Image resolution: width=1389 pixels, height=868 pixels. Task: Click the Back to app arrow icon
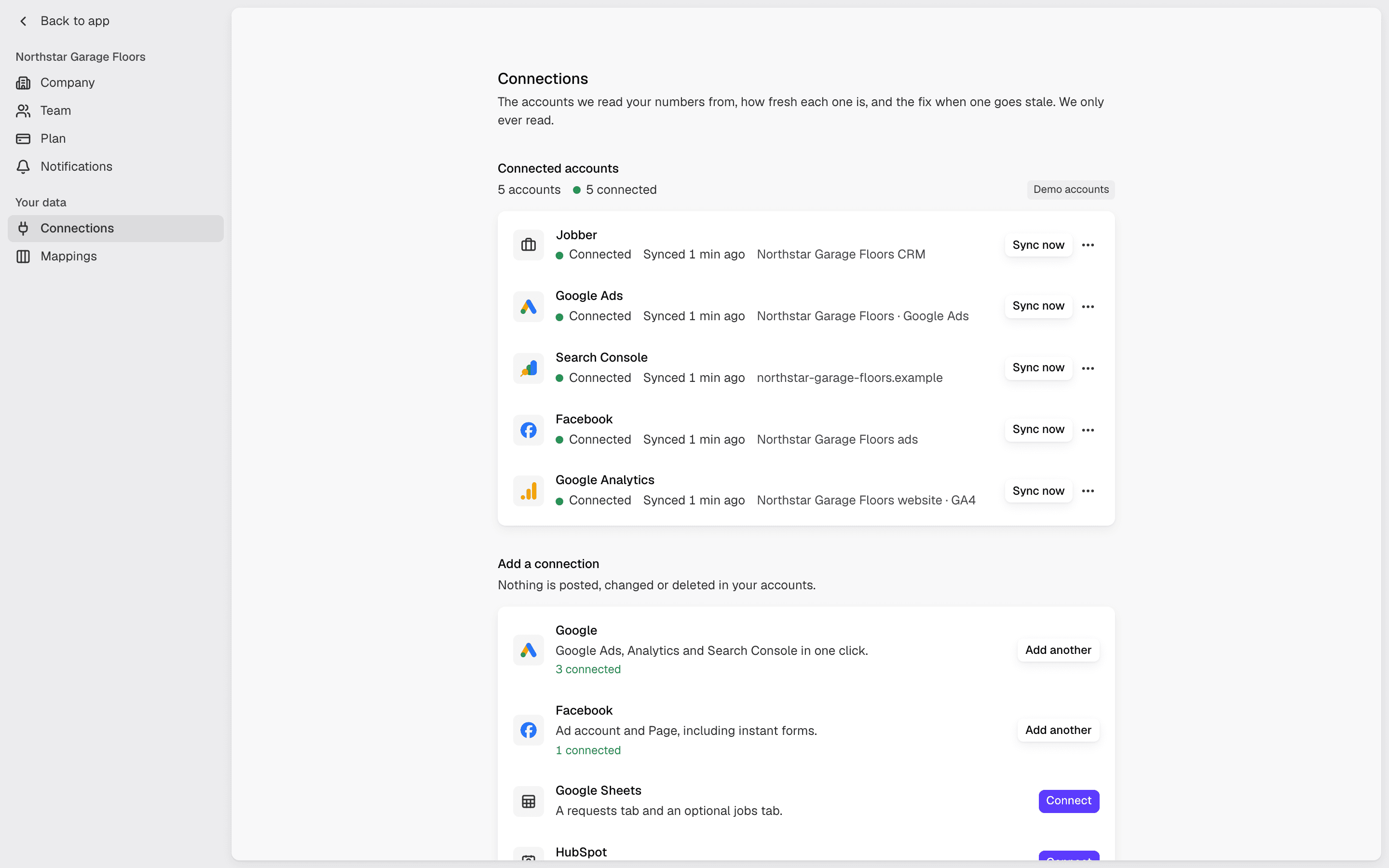[x=23, y=21]
